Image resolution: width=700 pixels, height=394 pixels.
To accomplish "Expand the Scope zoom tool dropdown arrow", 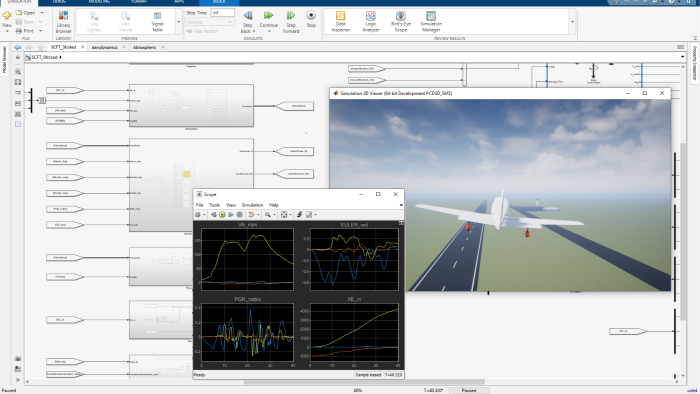I will (274, 215).
